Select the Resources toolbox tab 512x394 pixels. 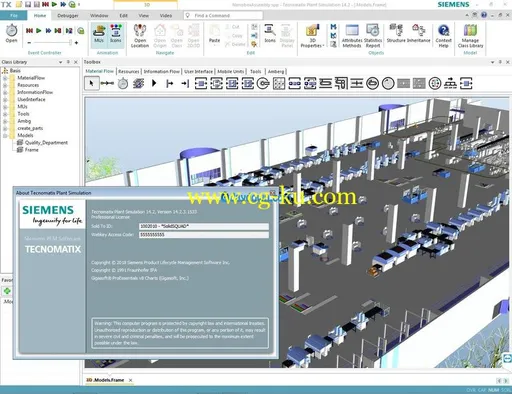coord(129,71)
